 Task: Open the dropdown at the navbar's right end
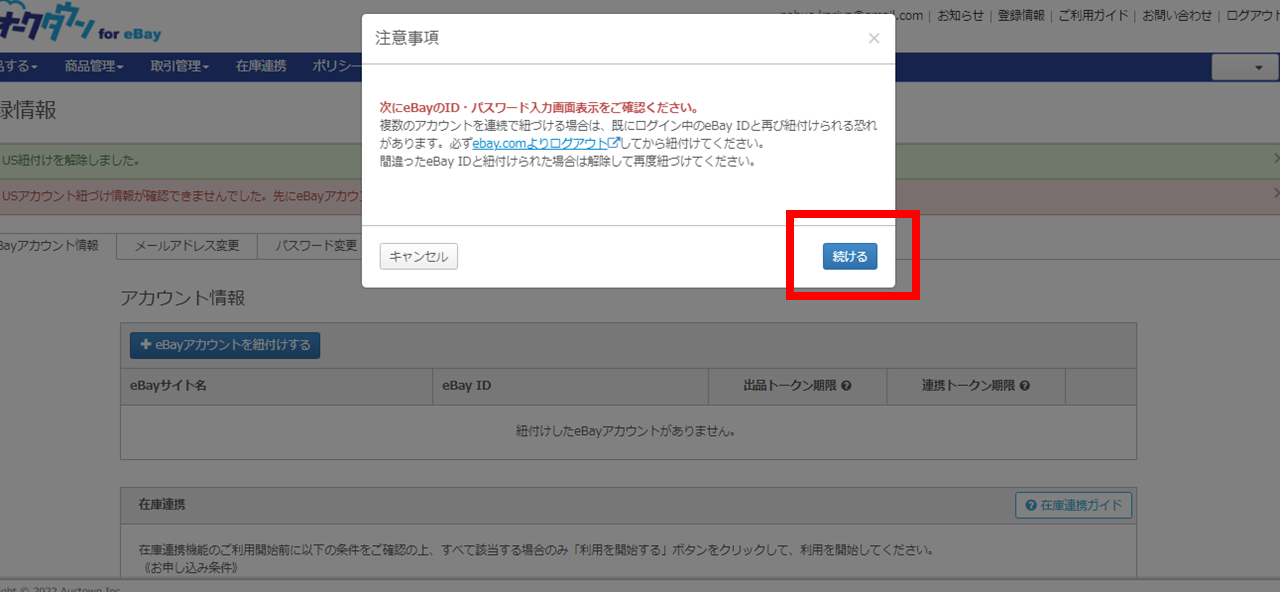[1245, 67]
